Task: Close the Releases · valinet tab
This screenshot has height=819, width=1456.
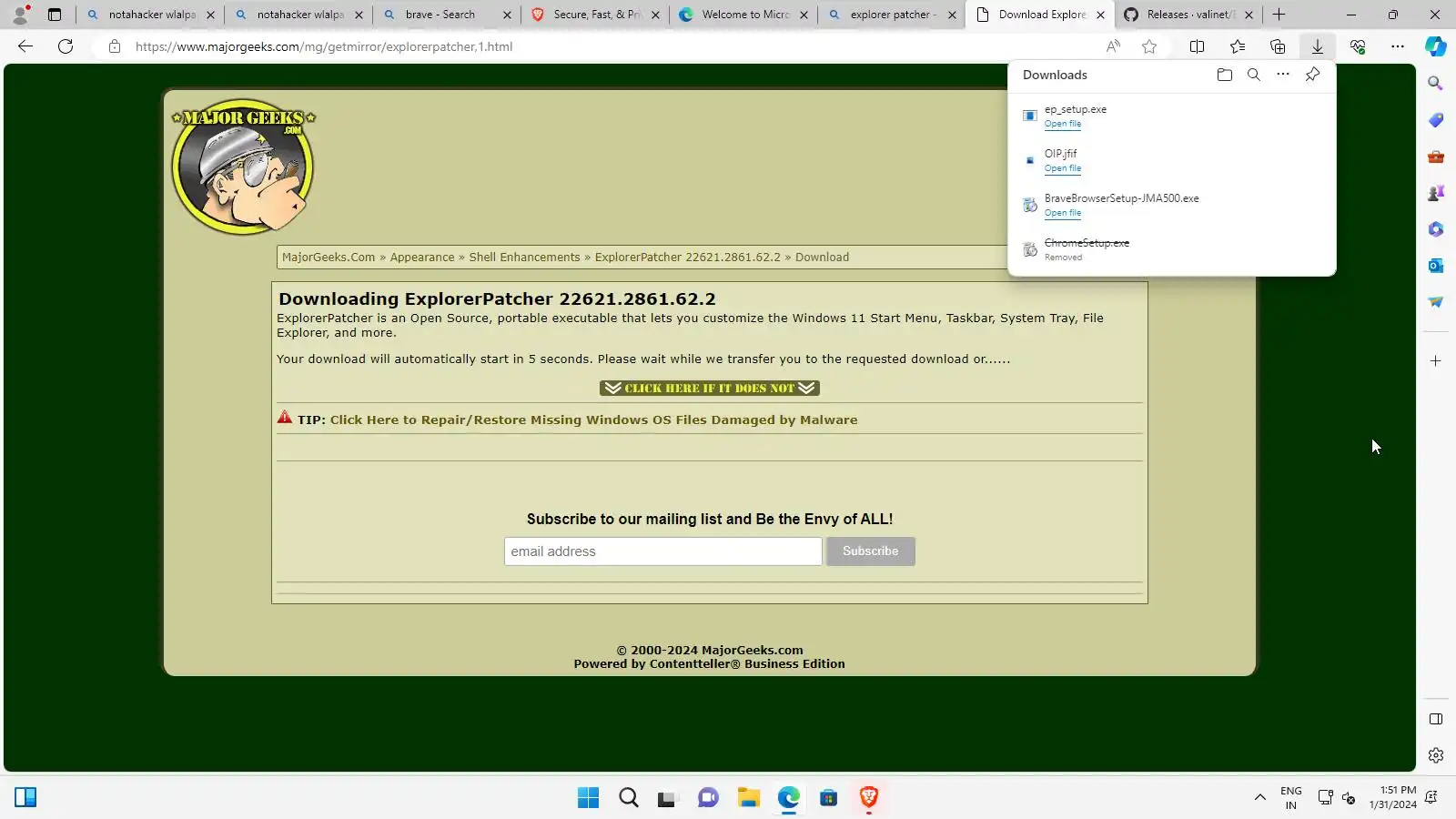Action: pyautogui.click(x=1249, y=15)
